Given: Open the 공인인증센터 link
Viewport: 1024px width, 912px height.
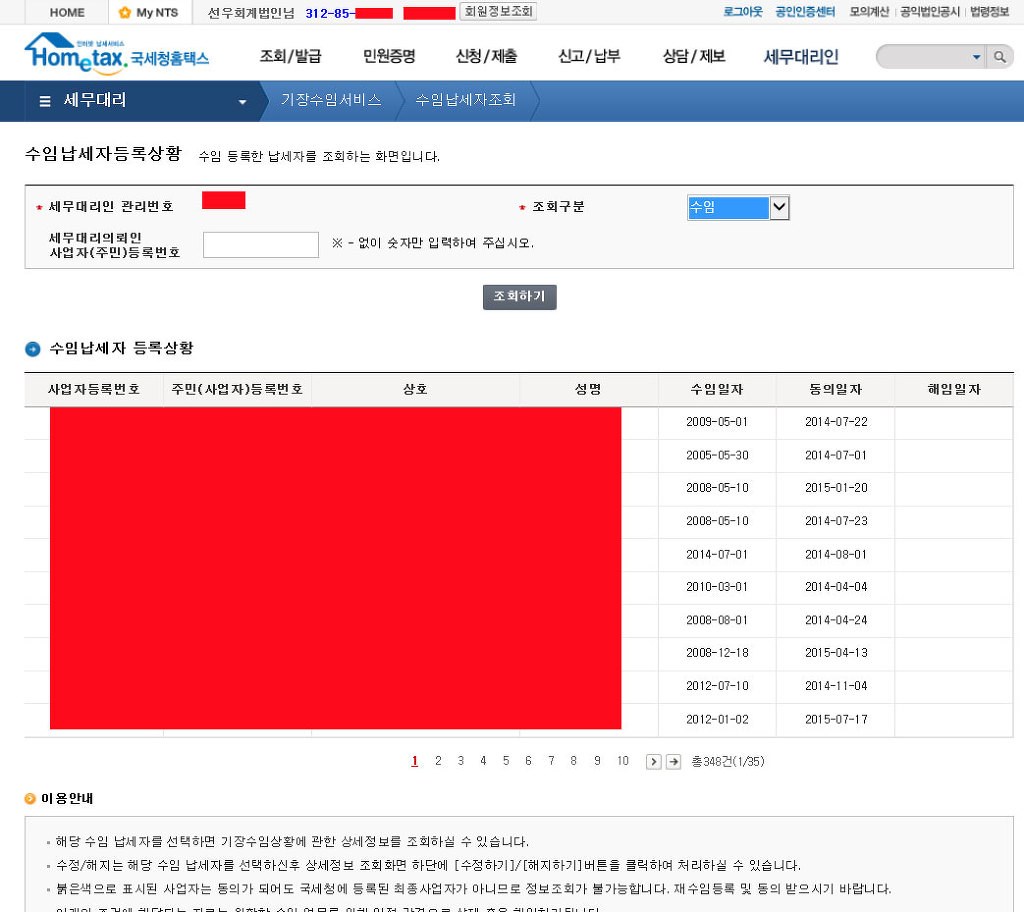Looking at the screenshot, I should click(x=805, y=12).
